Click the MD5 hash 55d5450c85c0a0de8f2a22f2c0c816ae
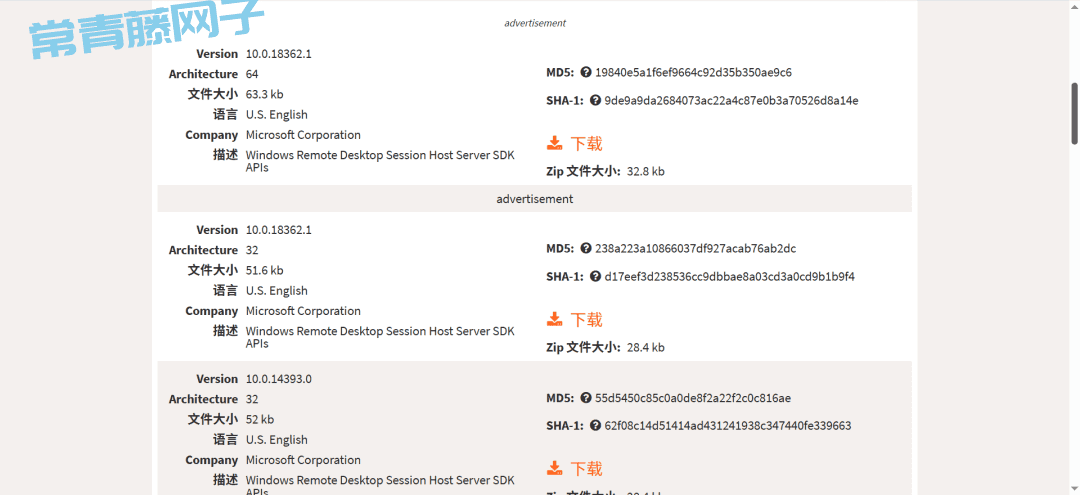Screen dimensions: 1080x495 (x=693, y=398)
